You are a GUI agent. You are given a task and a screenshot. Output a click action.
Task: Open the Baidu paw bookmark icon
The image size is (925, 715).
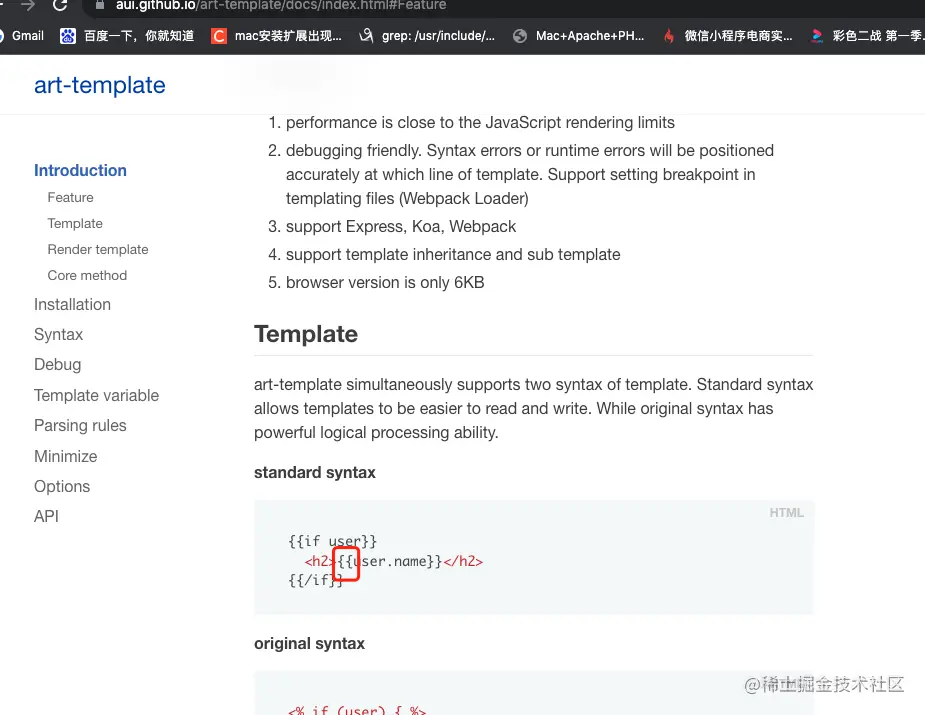pos(68,36)
